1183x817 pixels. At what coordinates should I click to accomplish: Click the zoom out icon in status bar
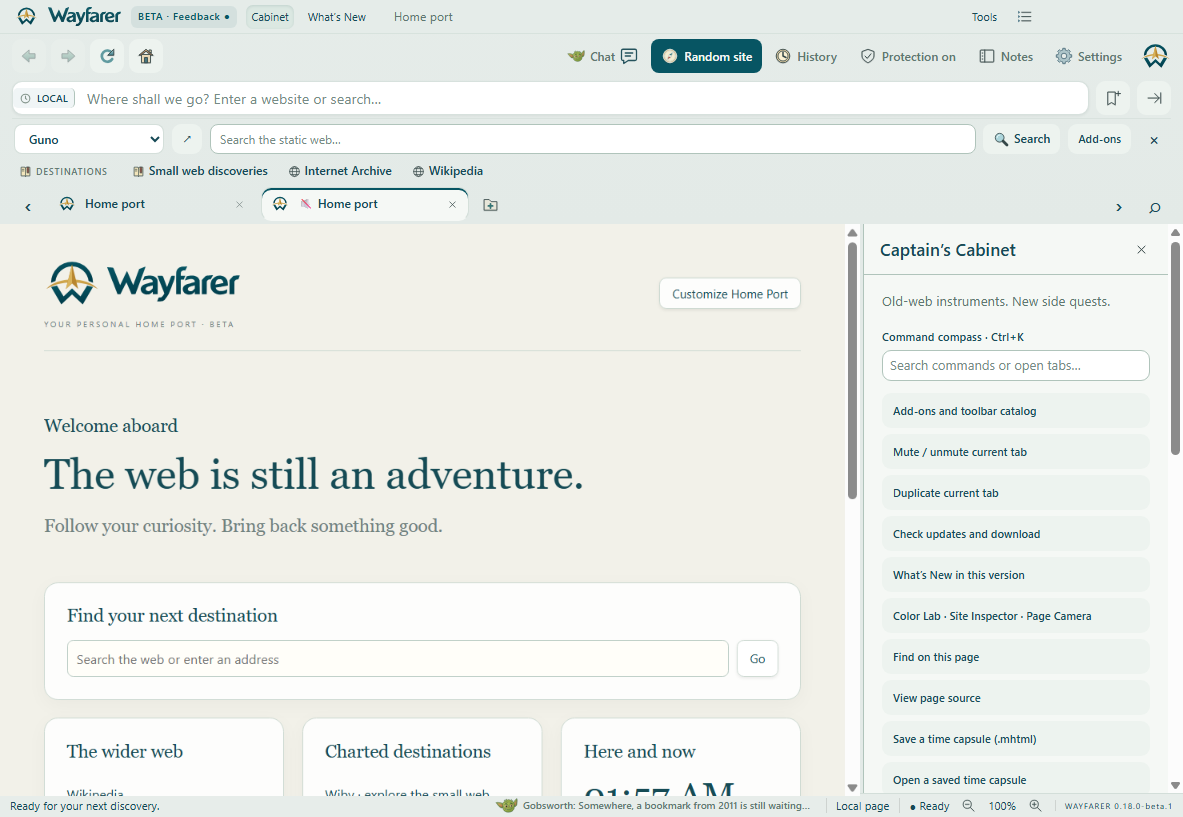pos(968,806)
